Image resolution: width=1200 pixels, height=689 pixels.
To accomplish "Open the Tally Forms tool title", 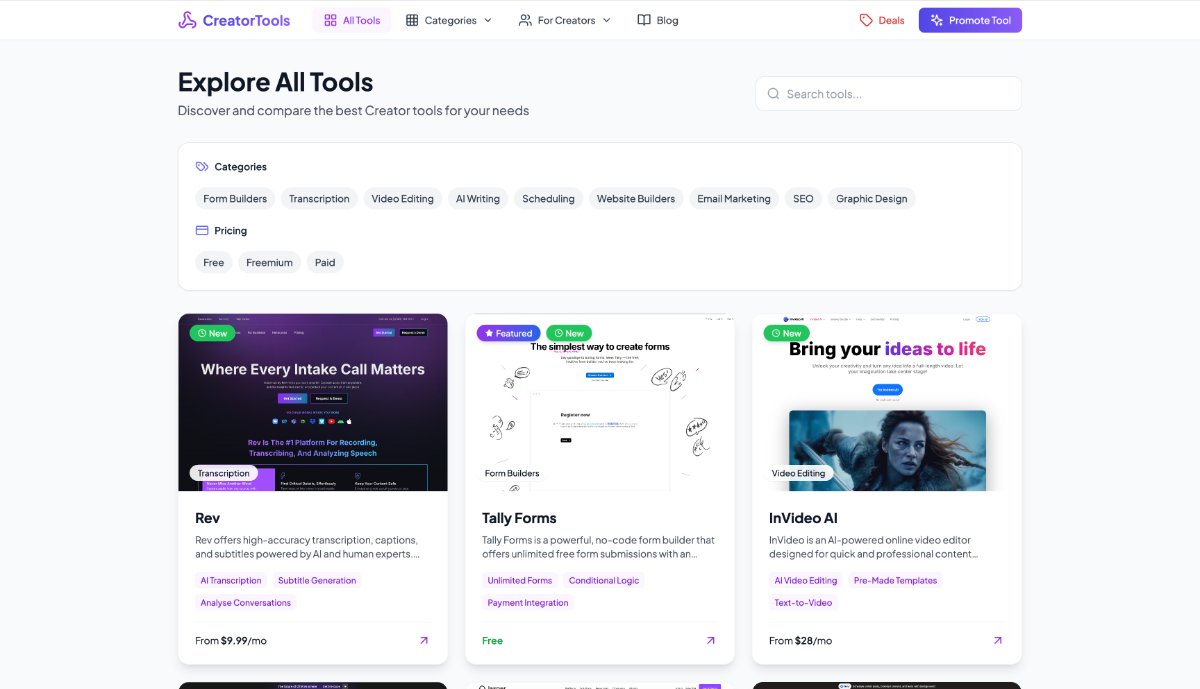I will tap(519, 518).
